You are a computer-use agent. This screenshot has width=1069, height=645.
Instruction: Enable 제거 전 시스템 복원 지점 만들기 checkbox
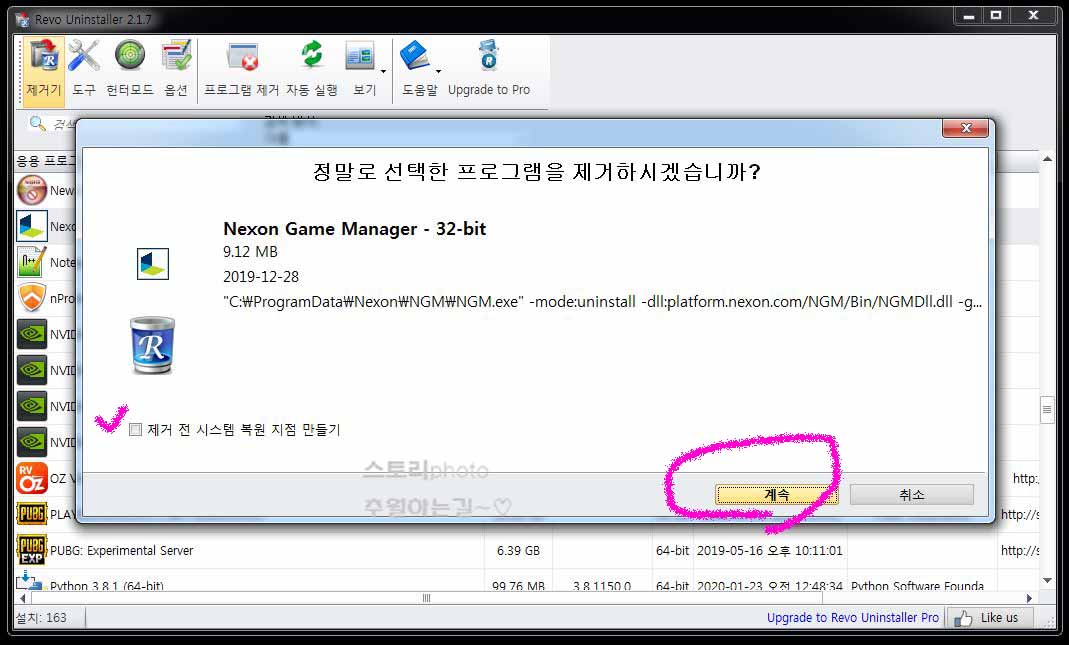136,430
